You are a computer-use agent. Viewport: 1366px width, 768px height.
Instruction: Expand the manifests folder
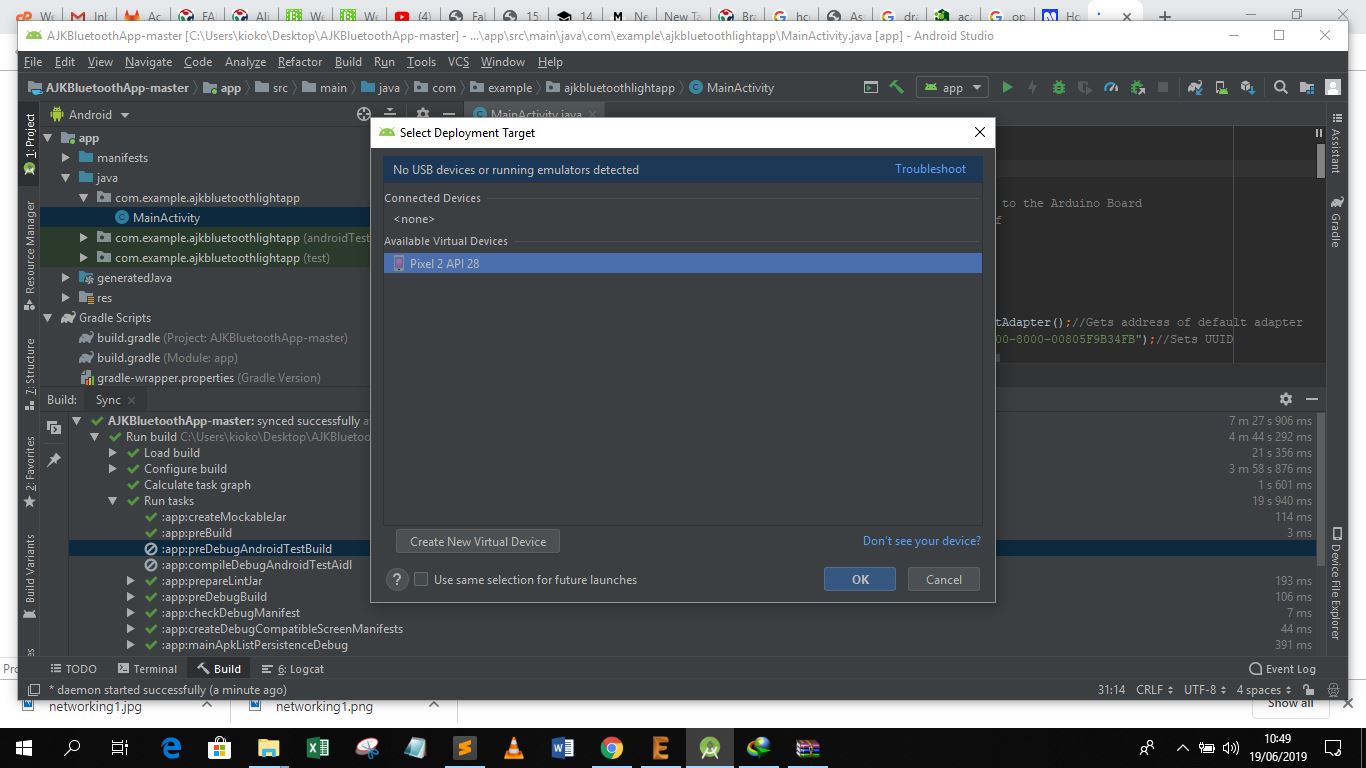coord(66,158)
